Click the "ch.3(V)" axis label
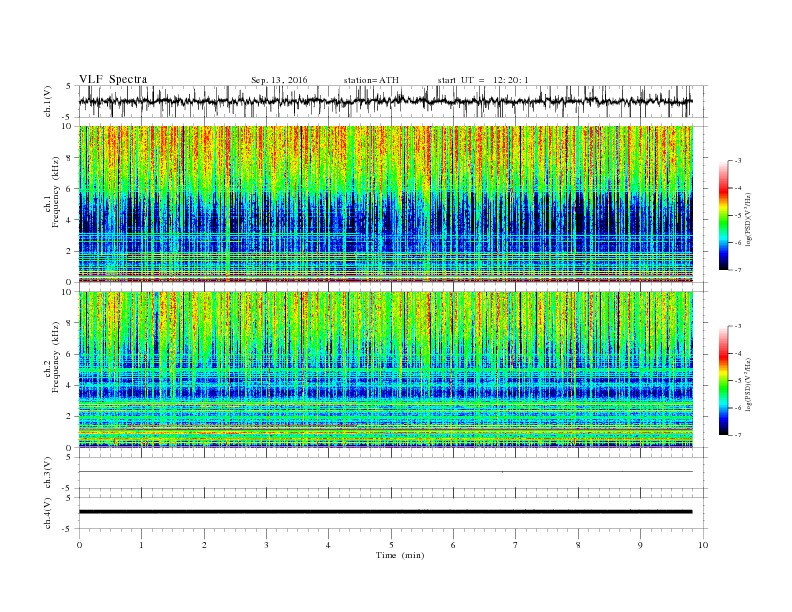The image size is (792, 612). click(x=47, y=473)
